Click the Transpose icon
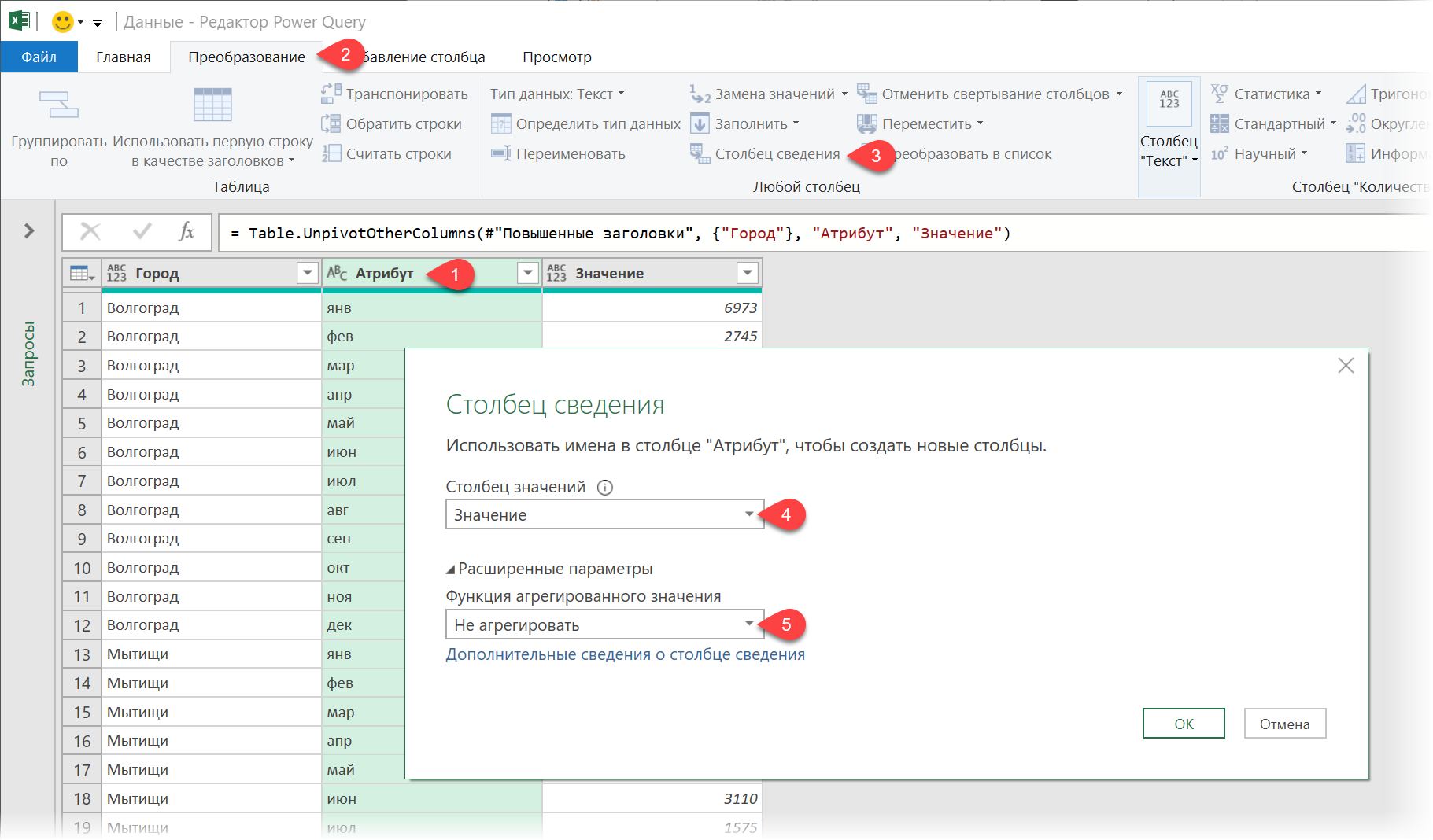 [331, 94]
